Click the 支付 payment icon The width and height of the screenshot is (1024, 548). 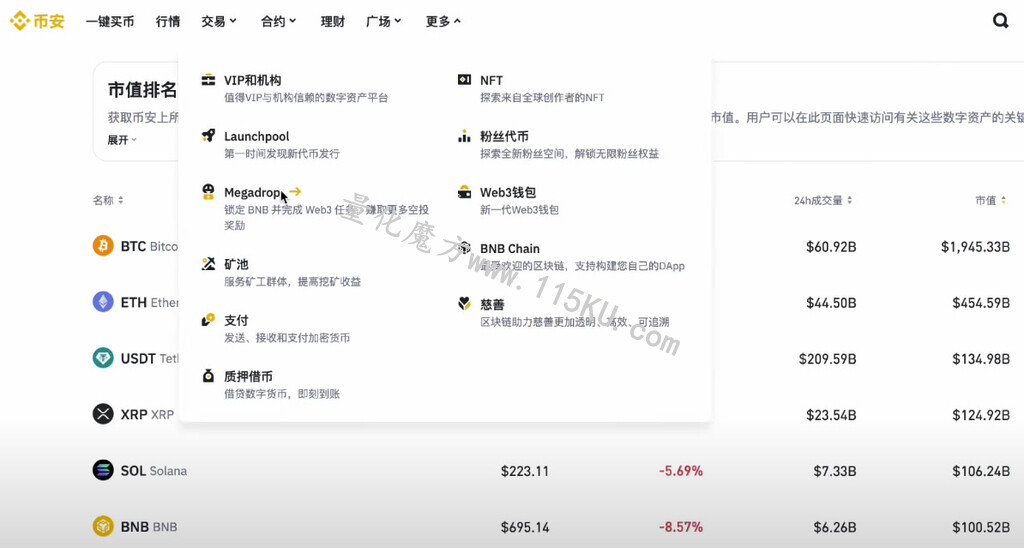tap(208, 320)
